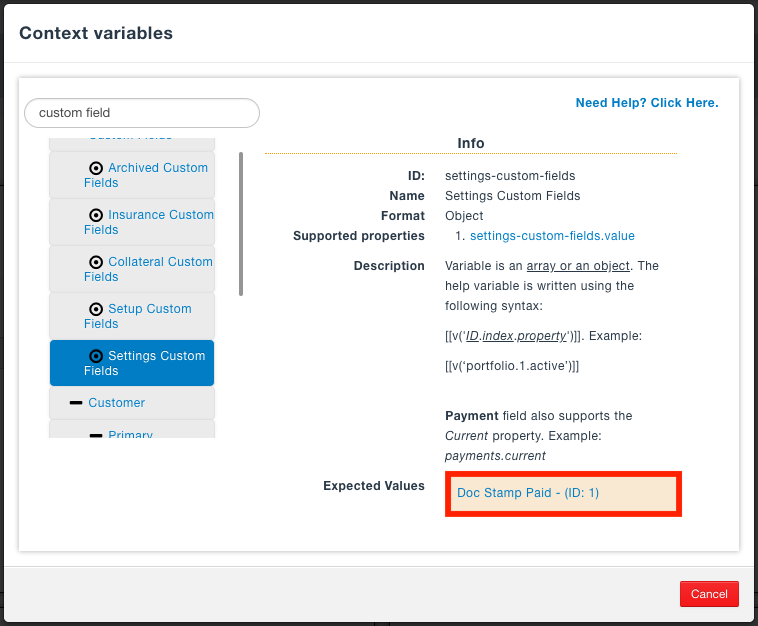The width and height of the screenshot is (758, 626).
Task: Collapse the Customer tree node
Action: click(x=76, y=403)
